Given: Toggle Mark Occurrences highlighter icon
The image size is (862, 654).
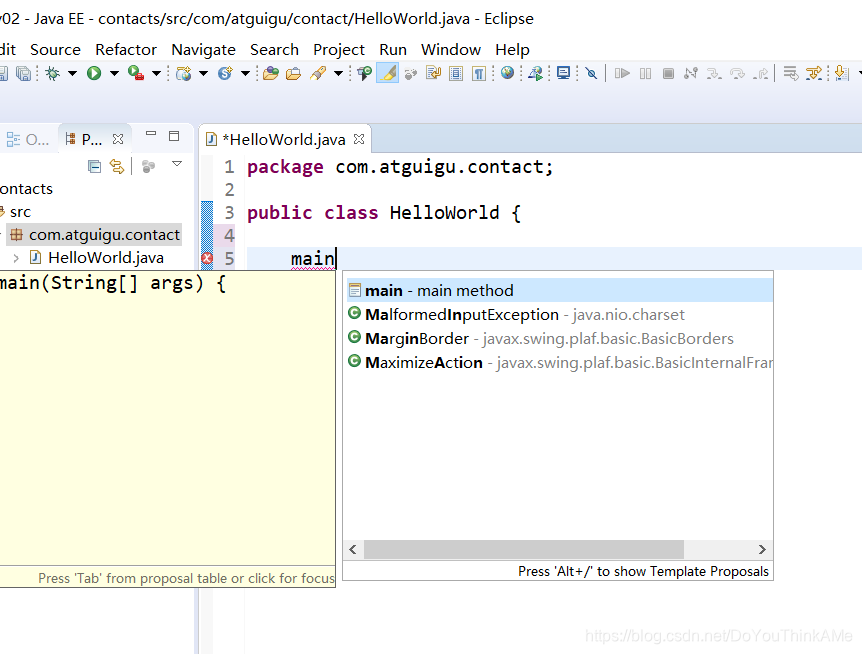Looking at the screenshot, I should point(388,73).
